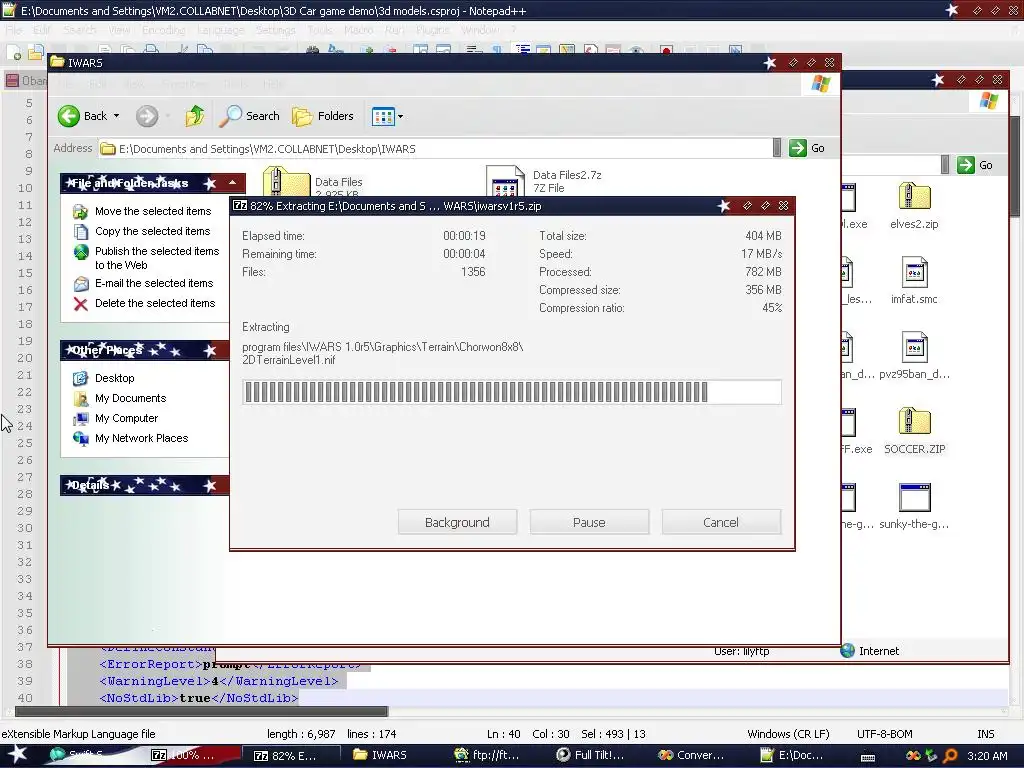The width and height of the screenshot is (1024, 768).
Task: Click the Notepad++ horizontal scrollbar thumb
Action: 201,711
